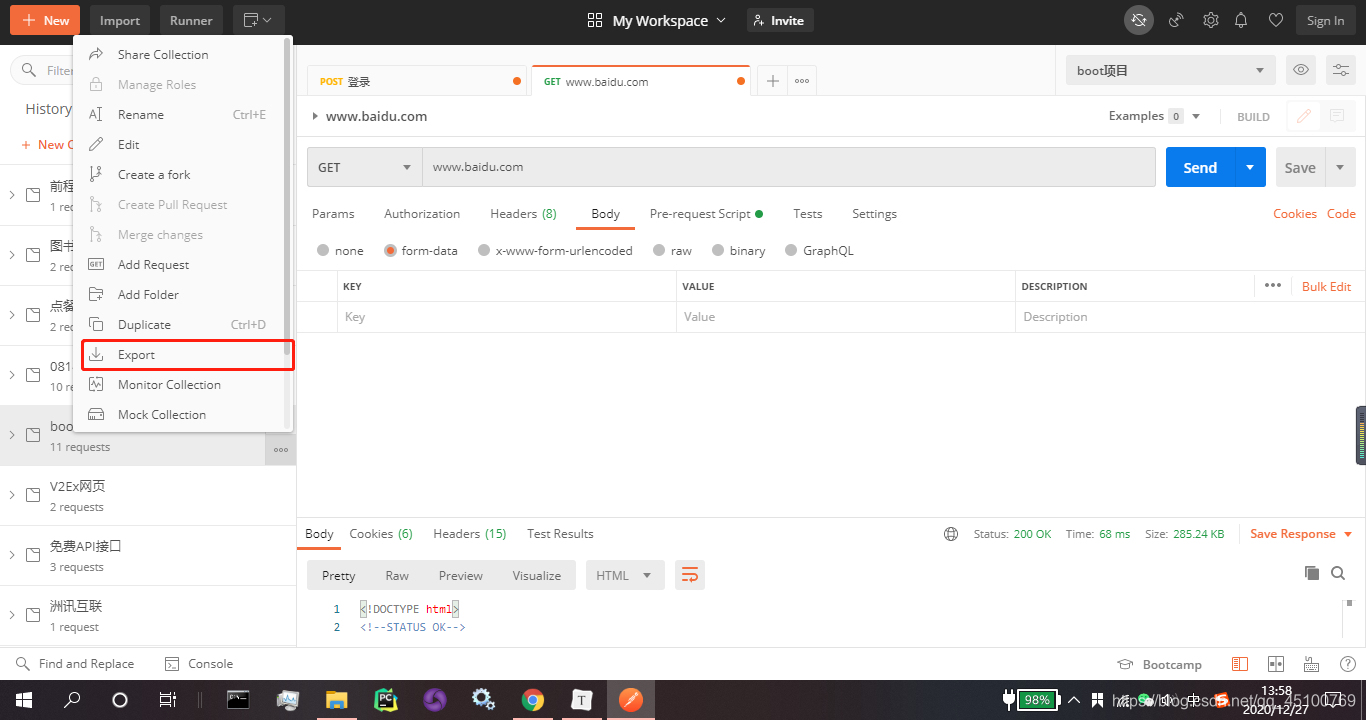Viewport: 1366px width, 720px height.
Task: Copy response using the copy icon
Action: pos(1312,573)
